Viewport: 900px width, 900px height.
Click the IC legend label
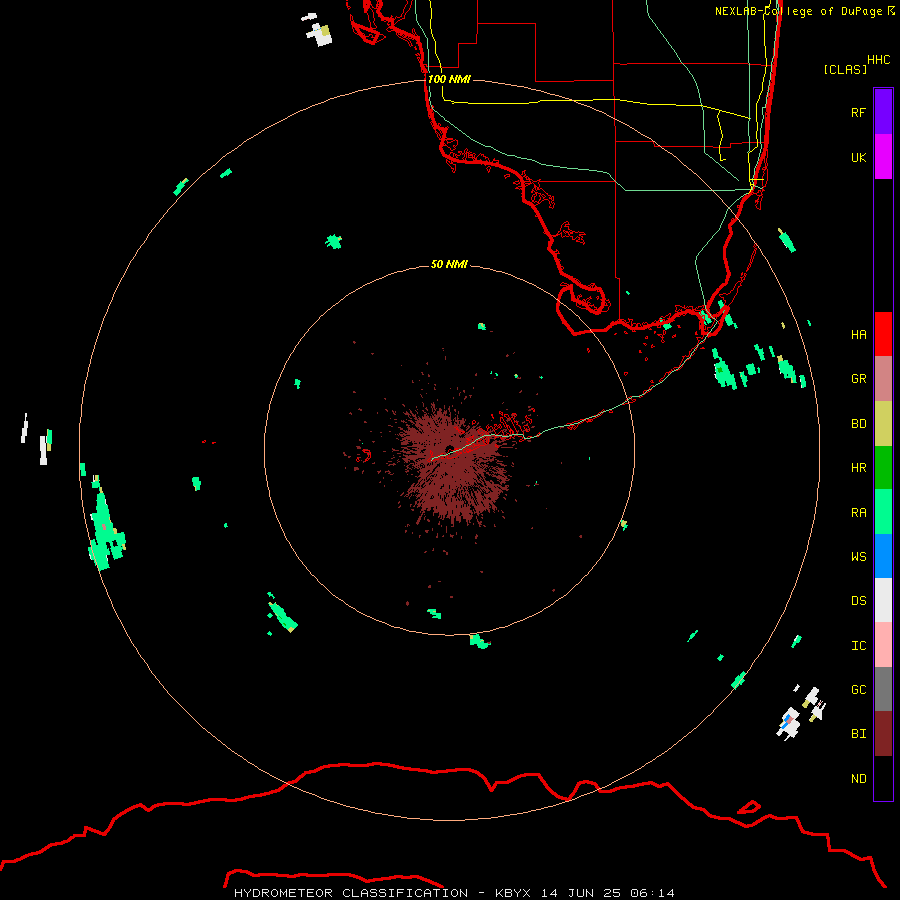[x=858, y=646]
